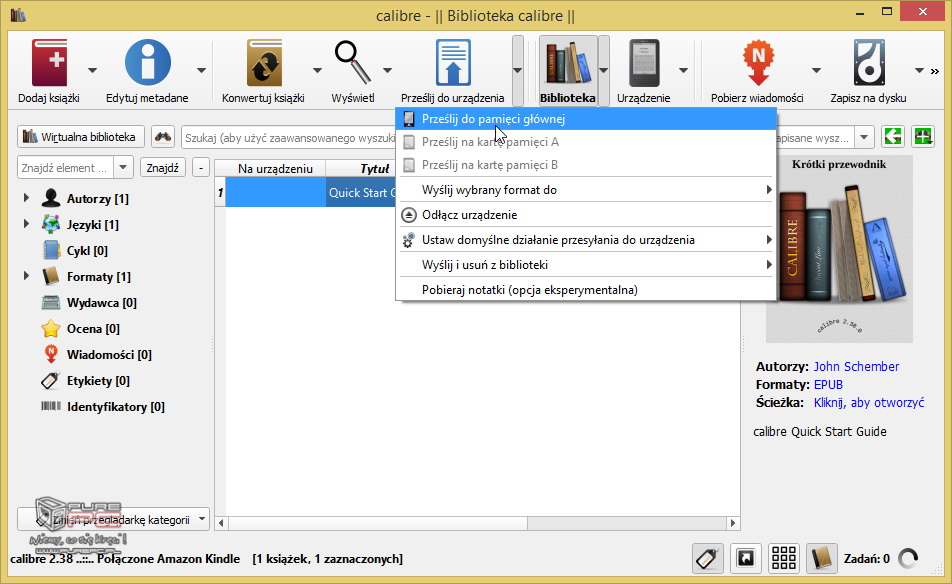Open the Biblioteka dropdown arrow
The image size is (952, 584).
point(604,70)
